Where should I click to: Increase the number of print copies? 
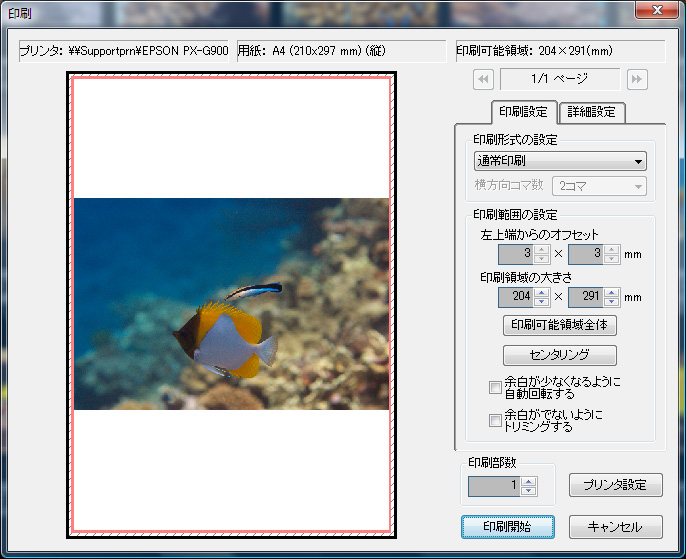point(529,482)
